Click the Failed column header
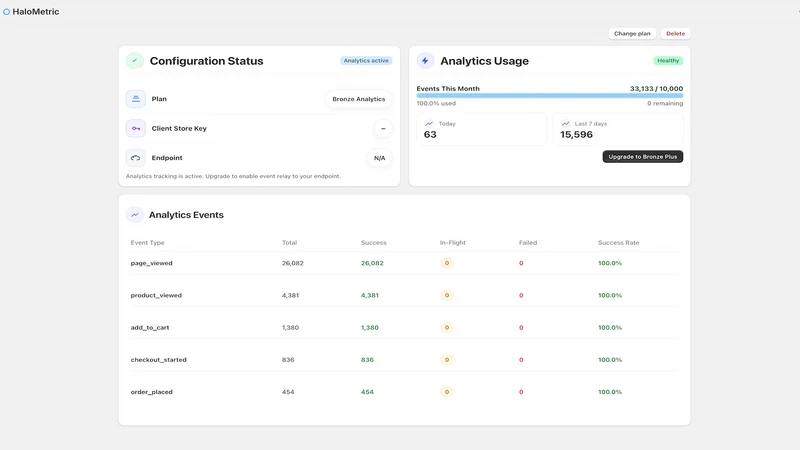This screenshot has height=450, width=800. pos(528,243)
